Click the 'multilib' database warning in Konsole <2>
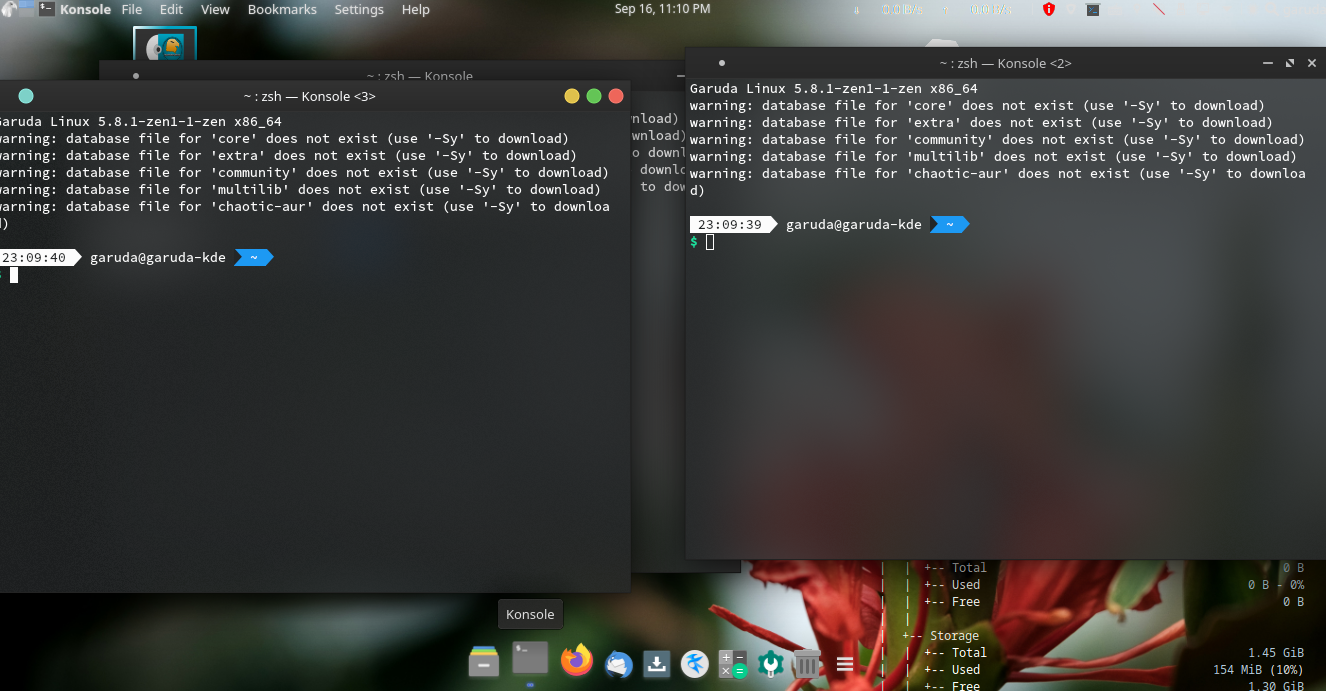Image resolution: width=1326 pixels, height=691 pixels. coord(993,157)
